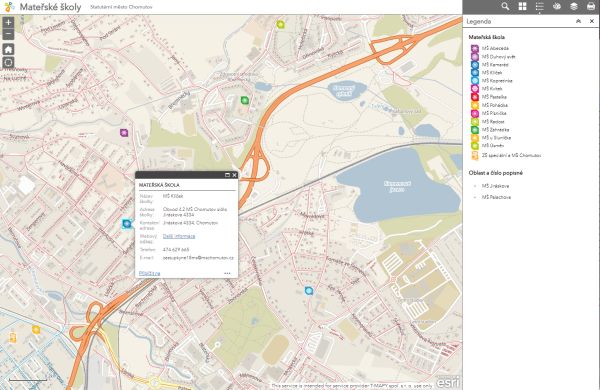This screenshot has height=390, width=600.
Task: Maximize the Mateřská škola popup
Action: point(227,175)
